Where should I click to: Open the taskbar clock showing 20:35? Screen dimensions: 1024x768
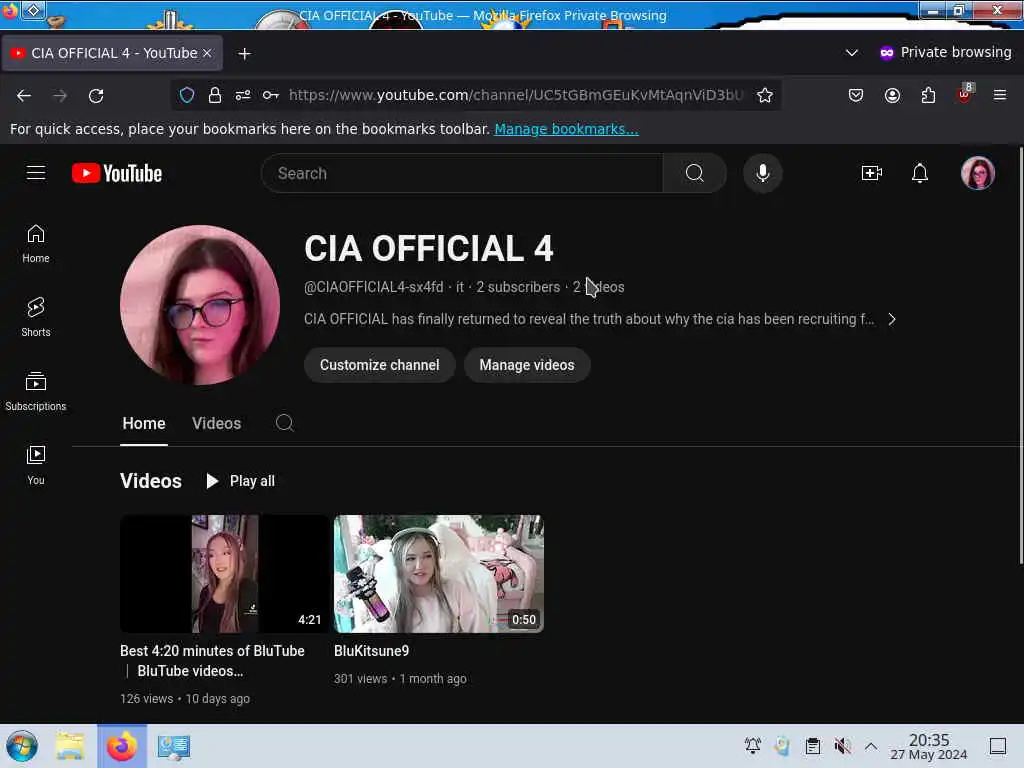(929, 746)
